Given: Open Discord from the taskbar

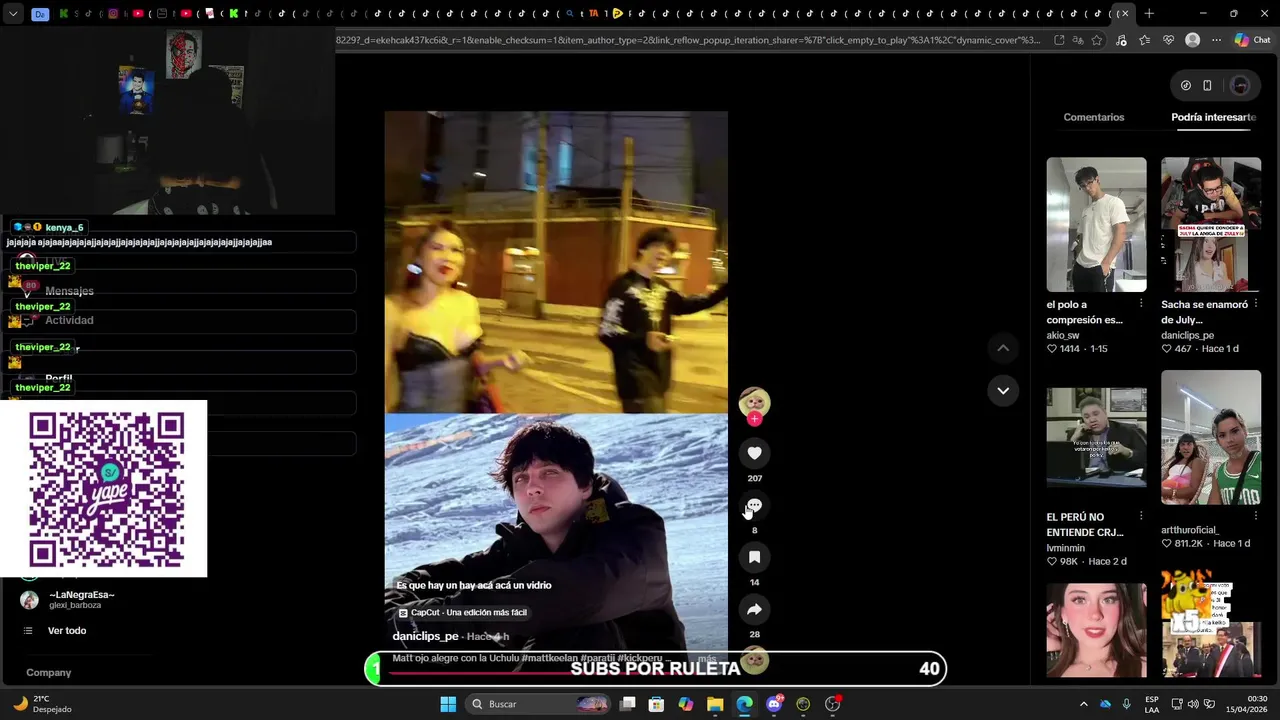Looking at the screenshot, I should click(x=774, y=704).
